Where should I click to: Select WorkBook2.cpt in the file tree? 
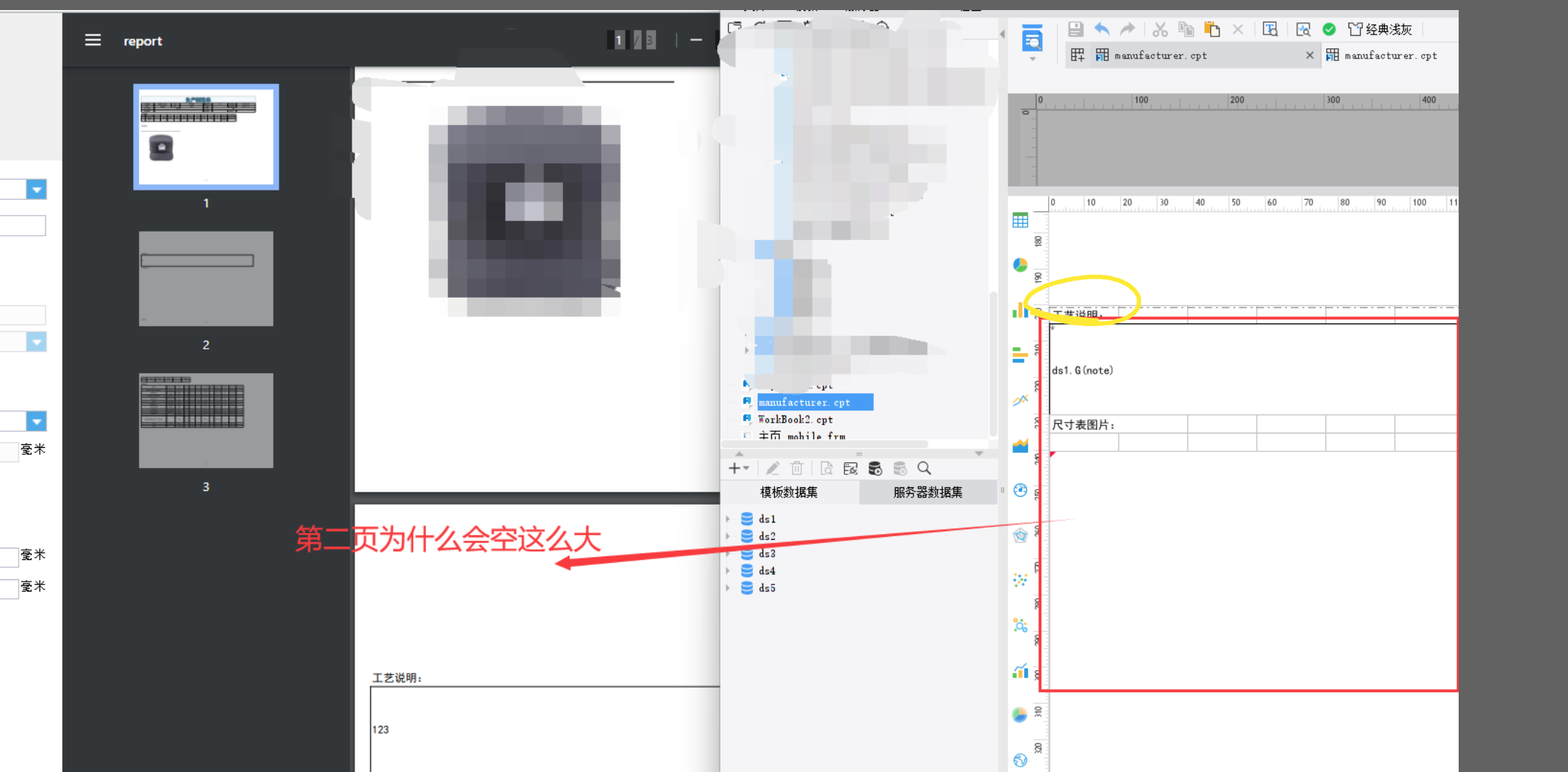[795, 420]
